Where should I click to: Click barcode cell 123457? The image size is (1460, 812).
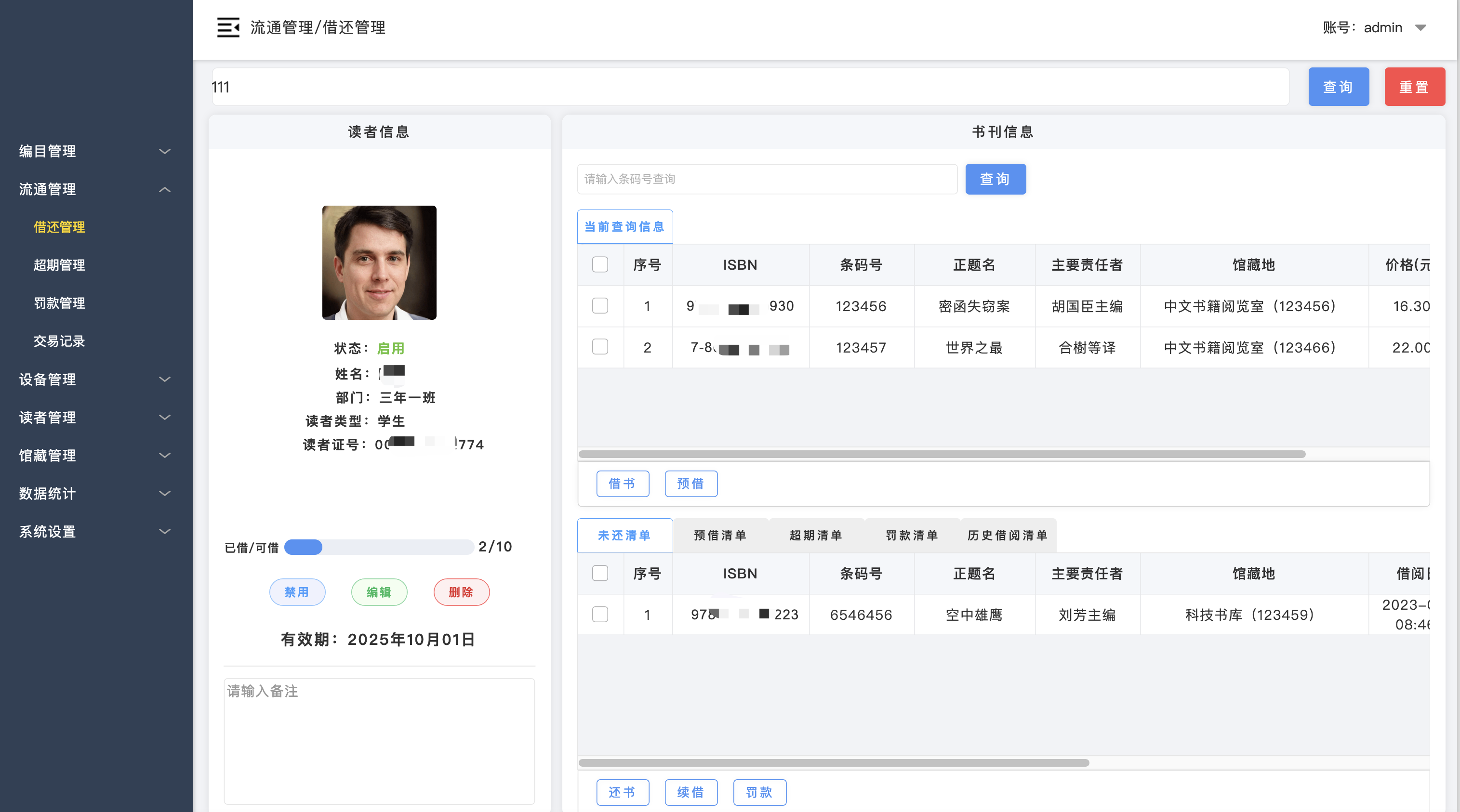coord(861,347)
